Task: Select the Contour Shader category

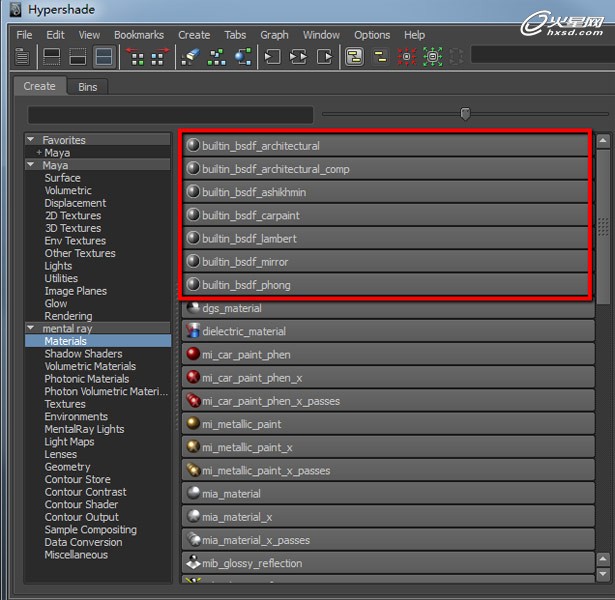Action: [81, 504]
